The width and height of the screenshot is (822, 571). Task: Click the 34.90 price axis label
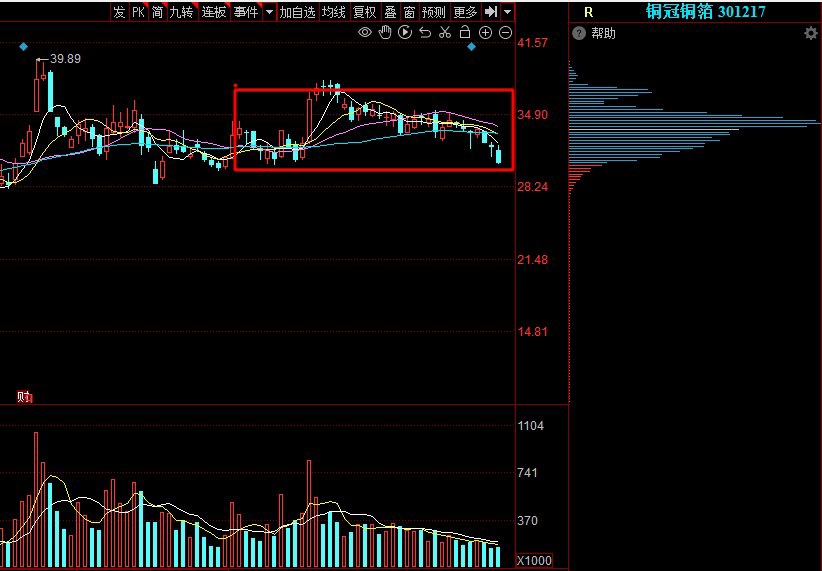tap(533, 115)
